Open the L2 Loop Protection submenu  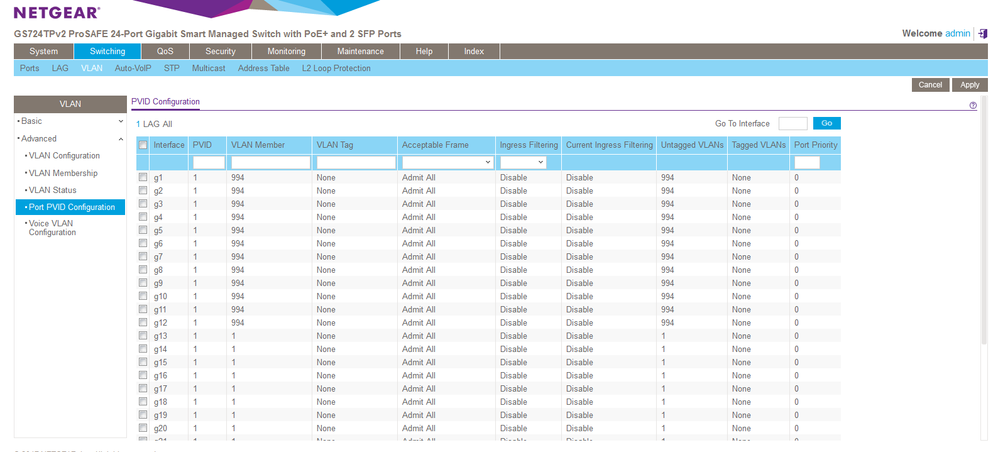click(x=336, y=68)
